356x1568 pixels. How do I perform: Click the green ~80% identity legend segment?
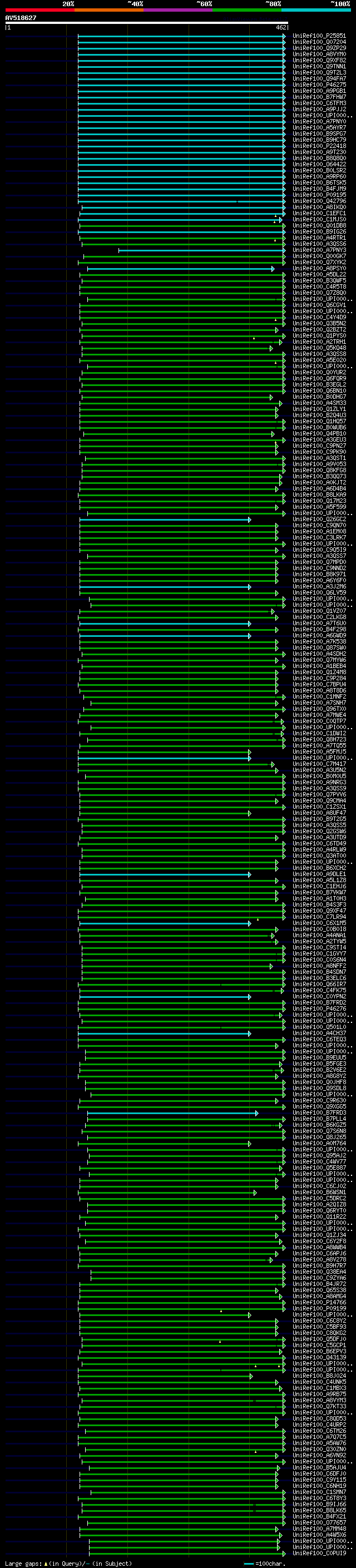click(247, 11)
